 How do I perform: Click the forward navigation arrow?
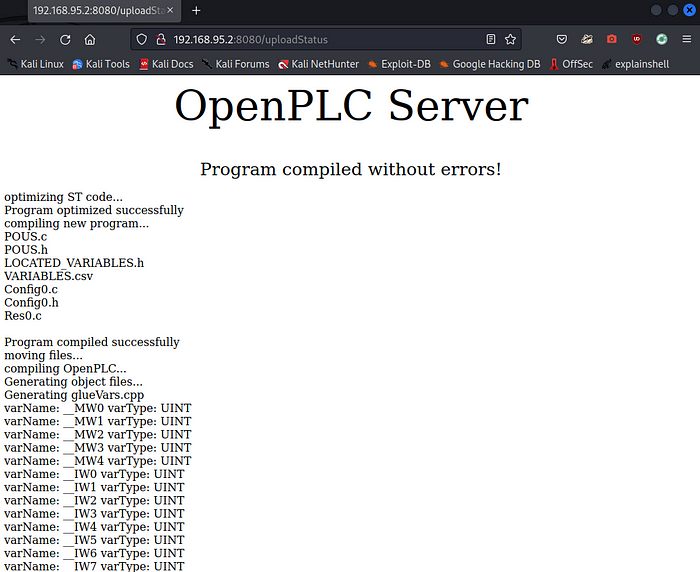coord(40,40)
